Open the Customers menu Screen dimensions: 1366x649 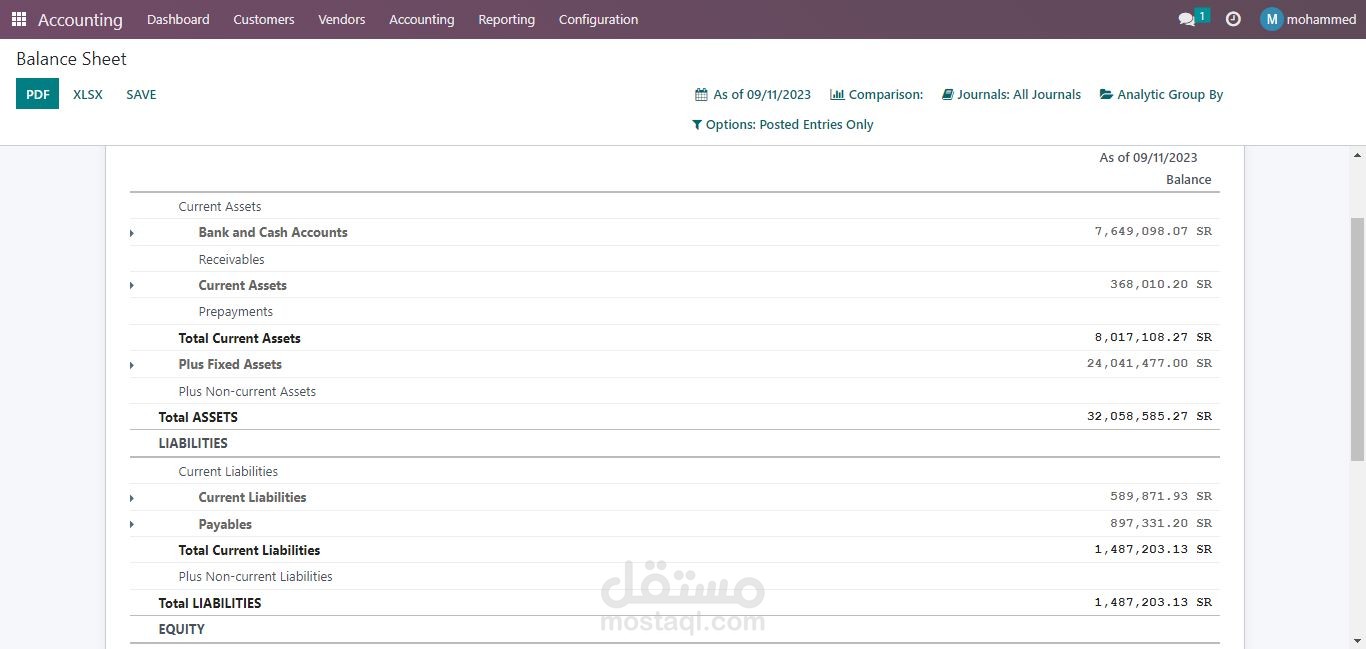[x=264, y=19]
